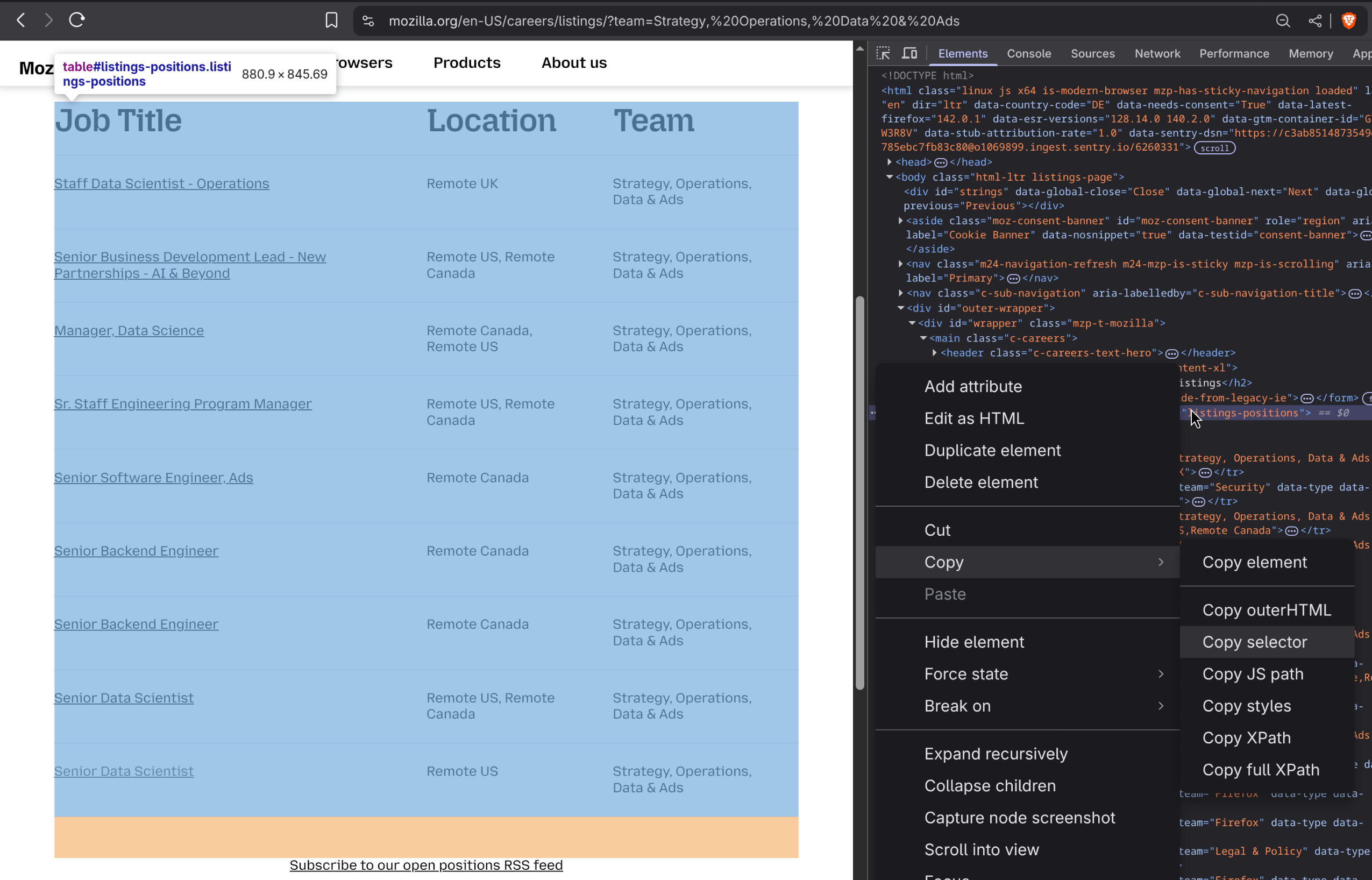
Task: Choose Edit as HTML
Action: [1027, 419]
